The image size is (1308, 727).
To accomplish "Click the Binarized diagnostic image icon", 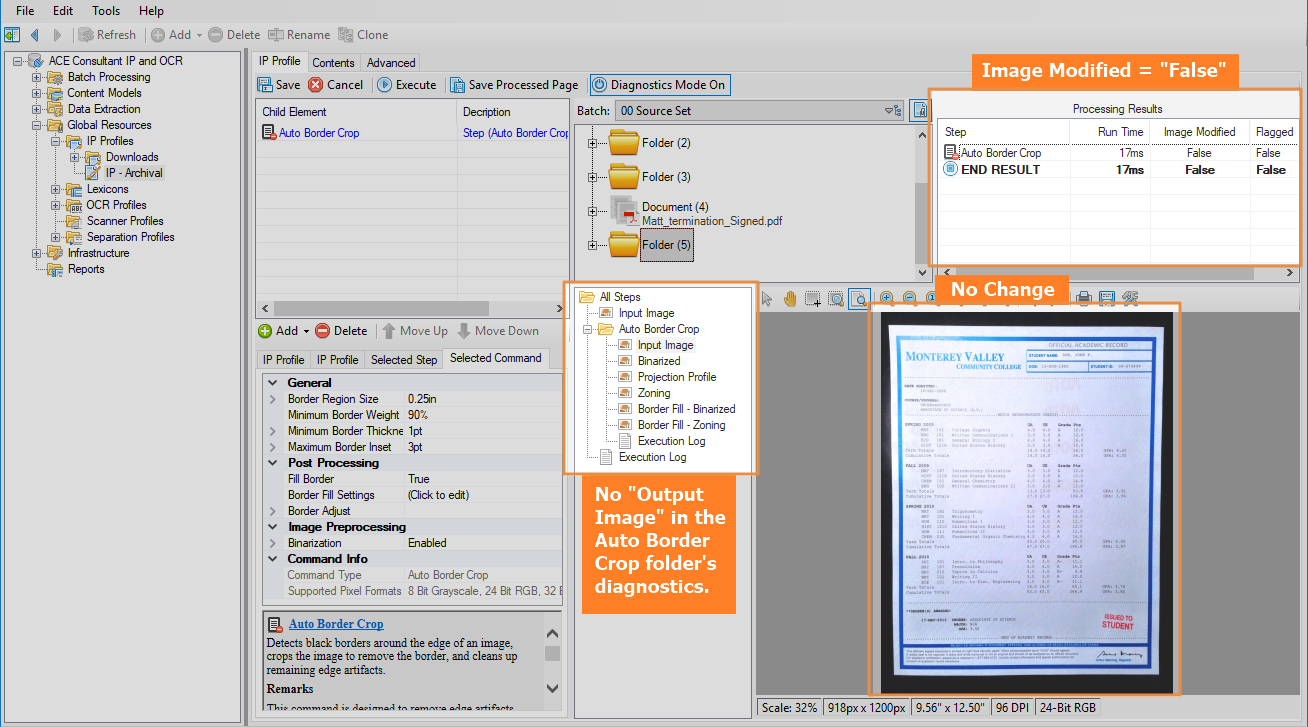I will (x=626, y=361).
